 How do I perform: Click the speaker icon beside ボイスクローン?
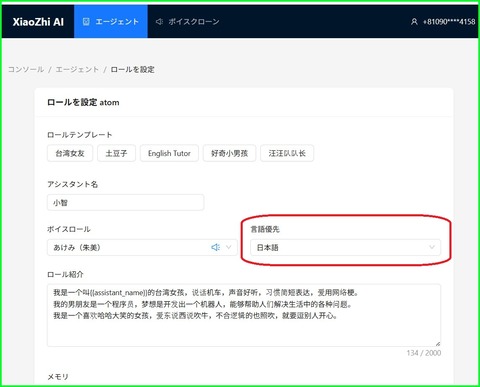159,22
